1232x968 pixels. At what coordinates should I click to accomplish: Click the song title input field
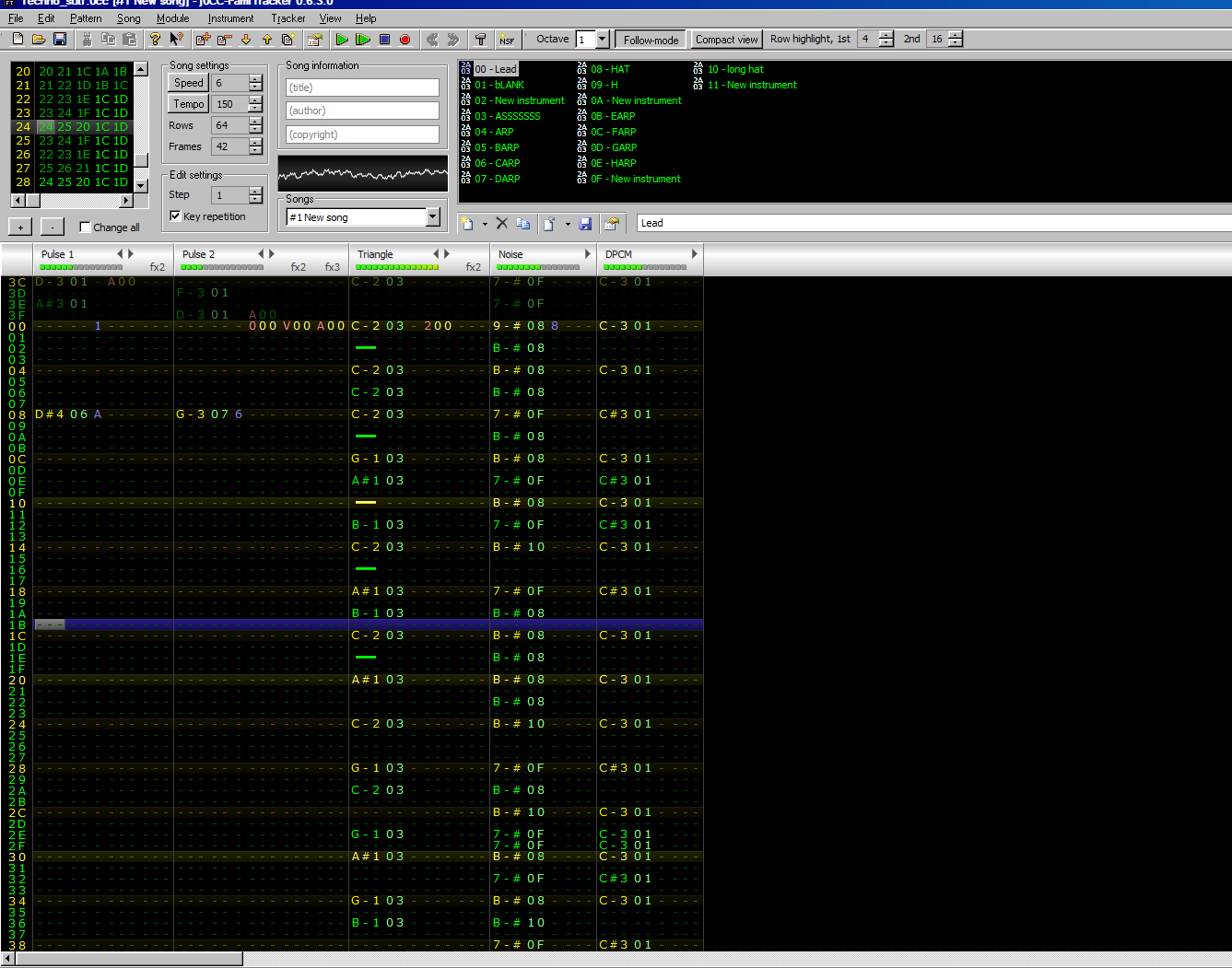362,87
